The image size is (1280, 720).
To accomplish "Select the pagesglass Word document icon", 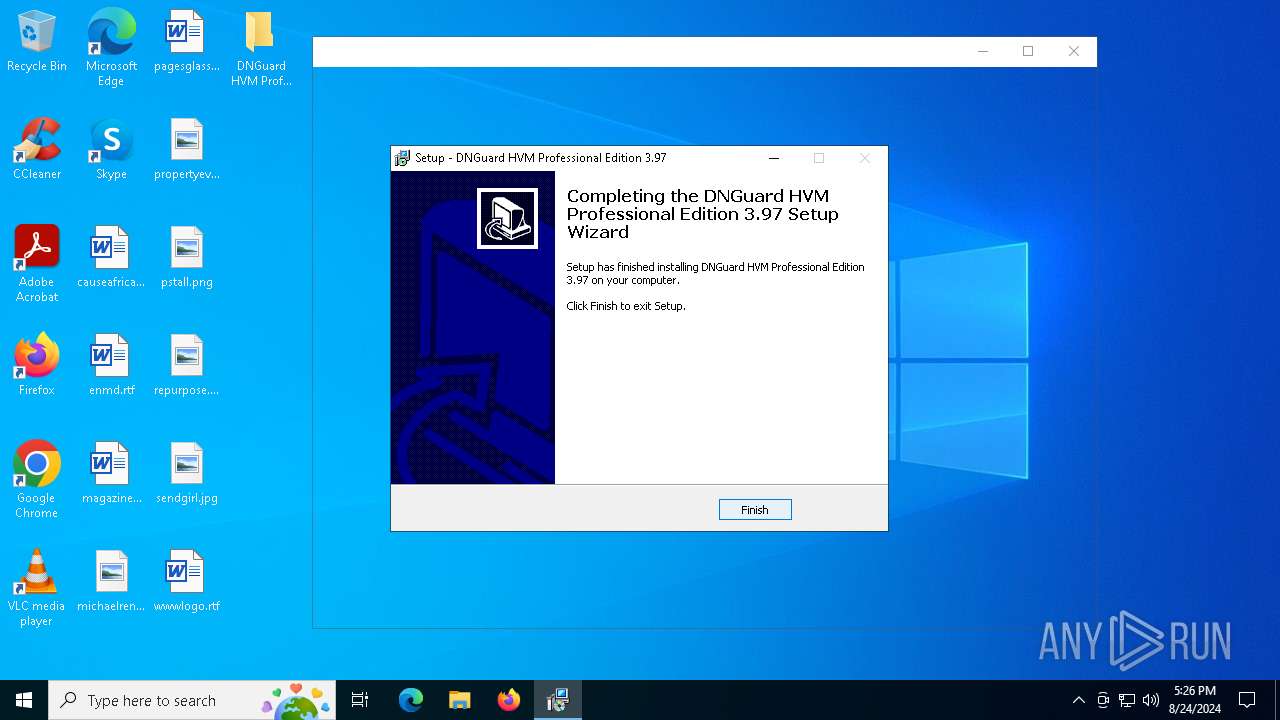I will pos(186,42).
